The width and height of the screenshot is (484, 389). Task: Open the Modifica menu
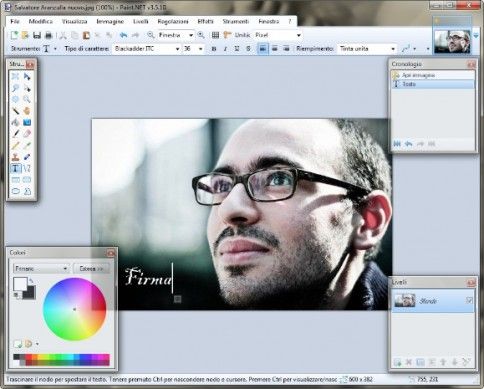pyautogui.click(x=41, y=21)
